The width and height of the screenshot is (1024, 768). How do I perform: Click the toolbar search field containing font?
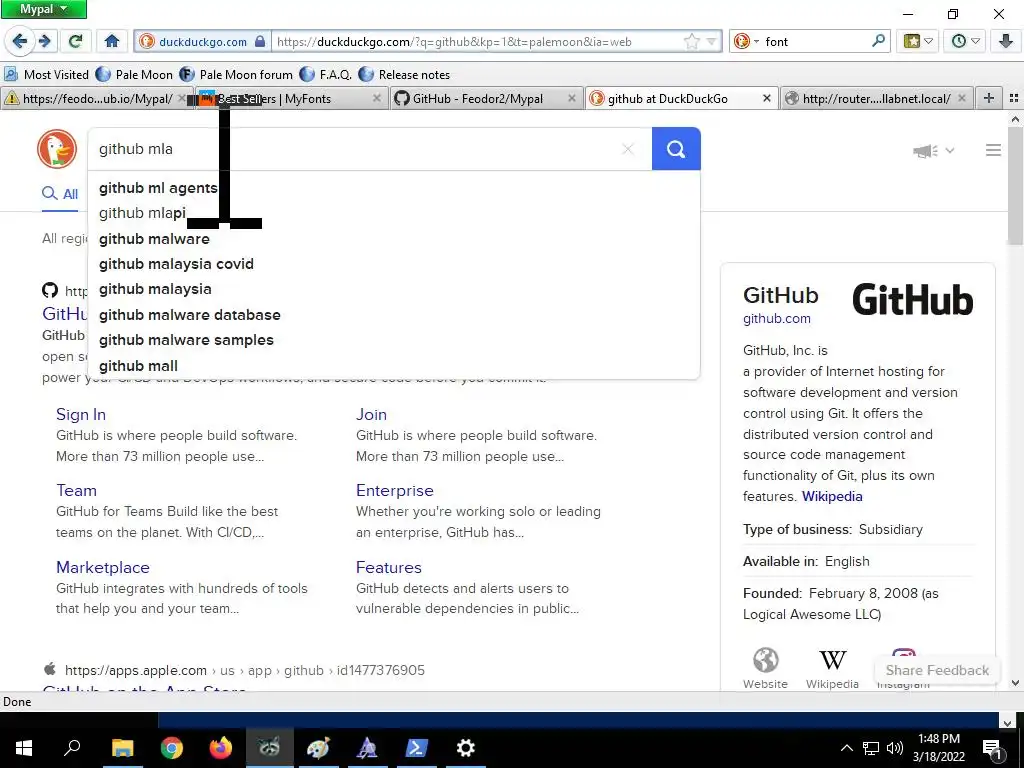pos(815,41)
